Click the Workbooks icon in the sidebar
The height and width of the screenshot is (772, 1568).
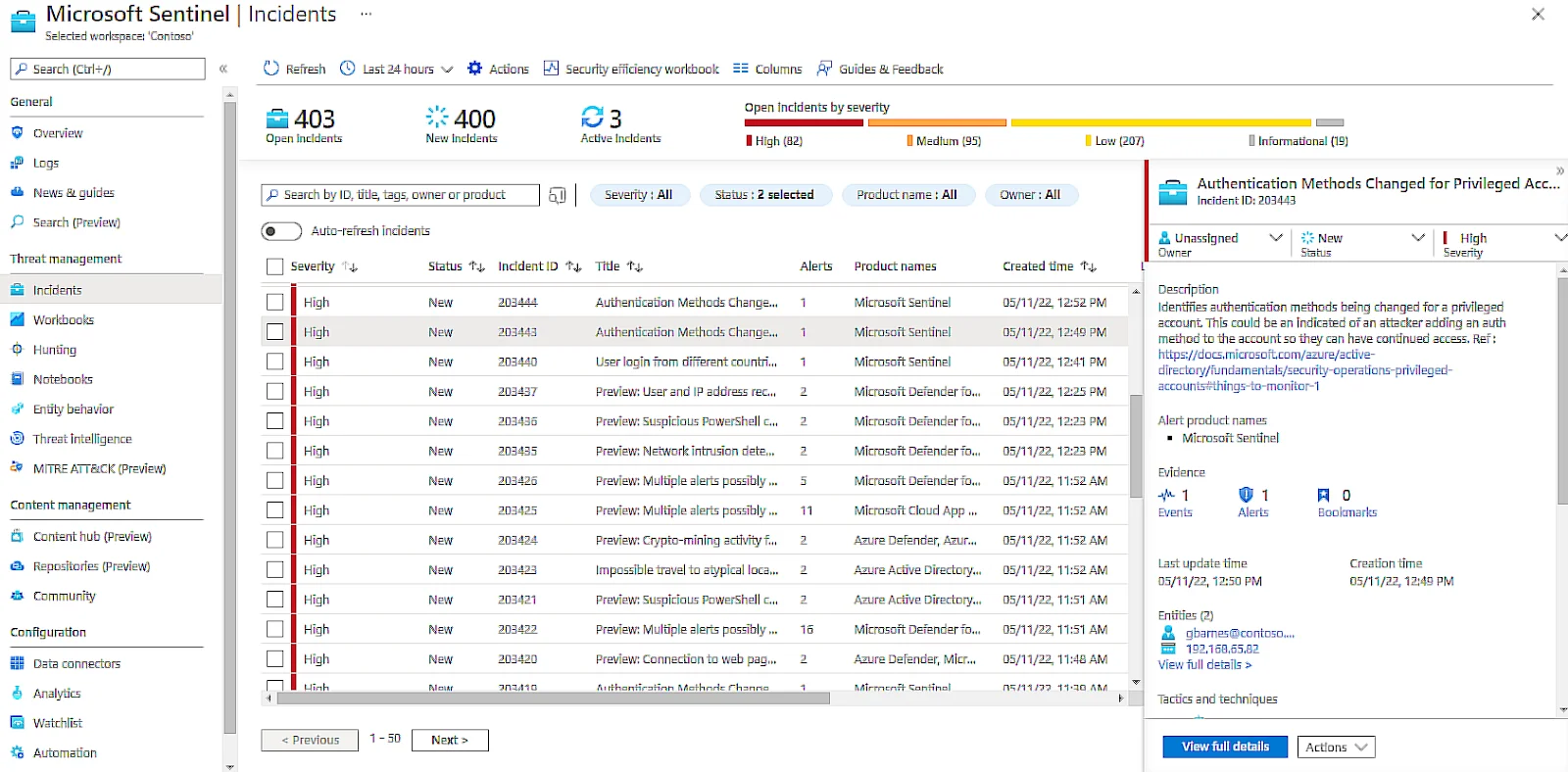[17, 319]
